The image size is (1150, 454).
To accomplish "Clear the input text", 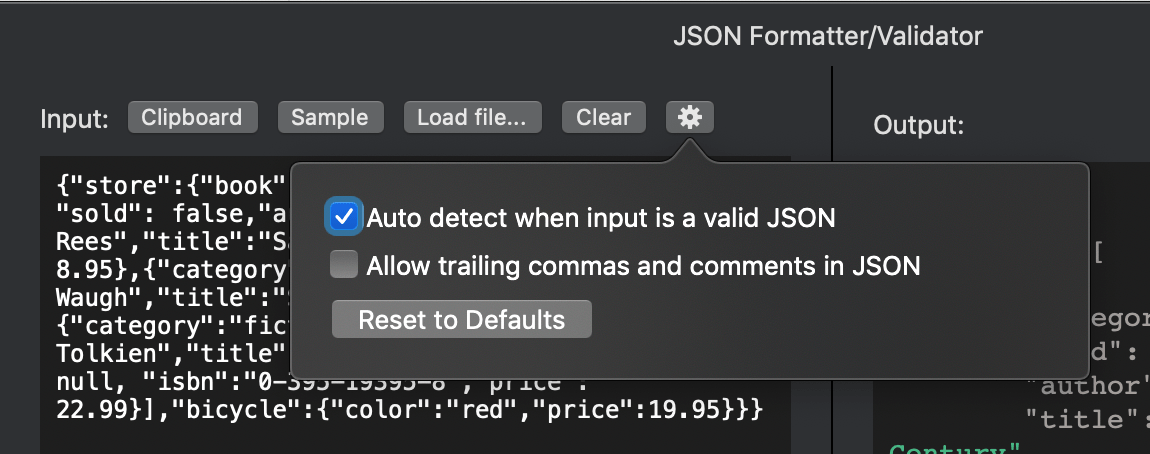I will pos(604,117).
